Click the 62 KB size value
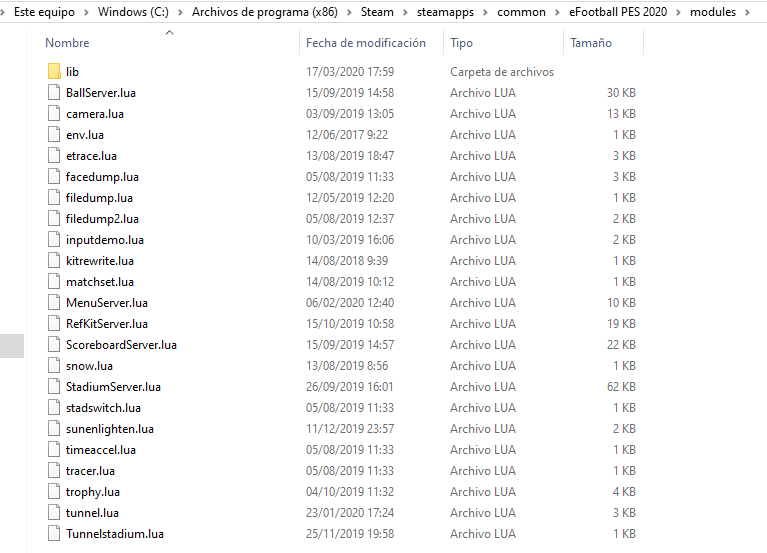767x553 pixels. pyautogui.click(x=621, y=387)
